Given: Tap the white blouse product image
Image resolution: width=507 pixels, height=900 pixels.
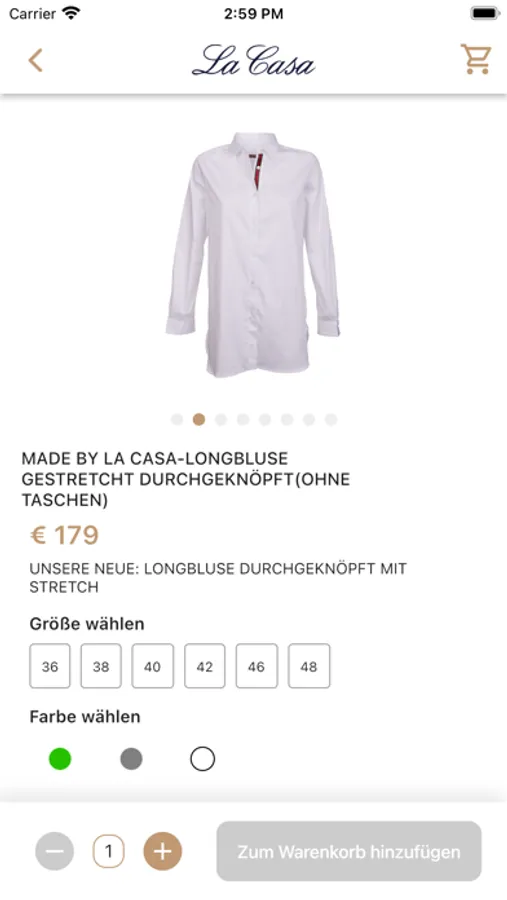Looking at the screenshot, I should pyautogui.click(x=253, y=255).
